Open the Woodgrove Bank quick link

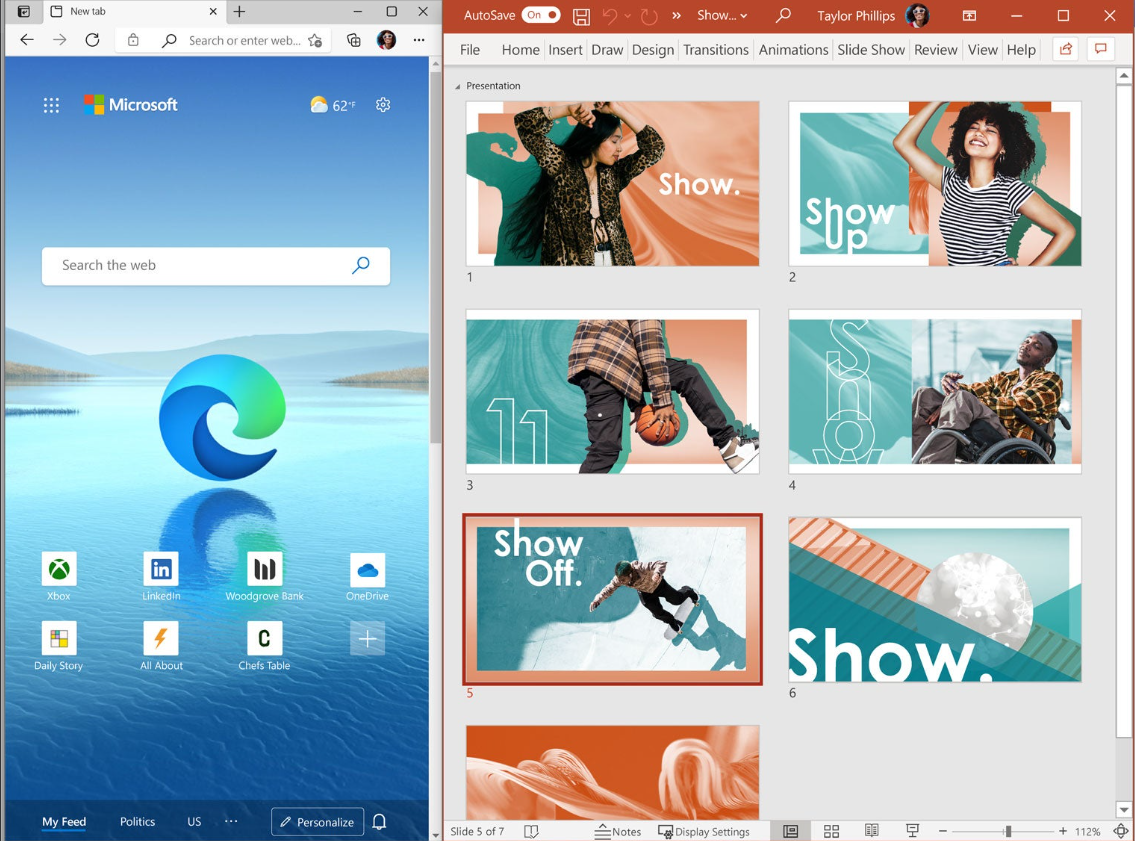coord(264,577)
